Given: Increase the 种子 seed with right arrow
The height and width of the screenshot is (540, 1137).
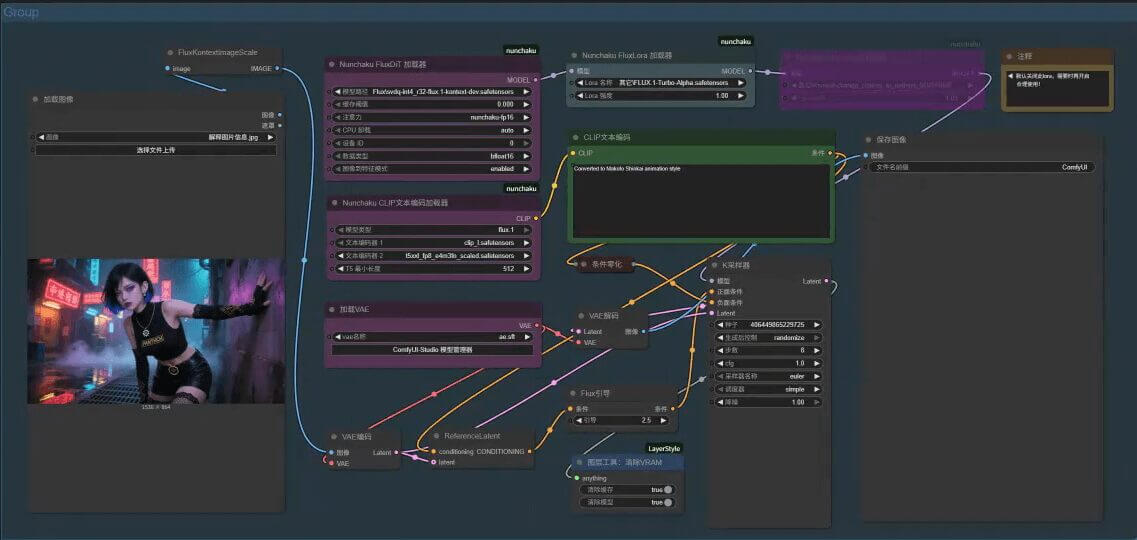Looking at the screenshot, I should pos(816,325).
